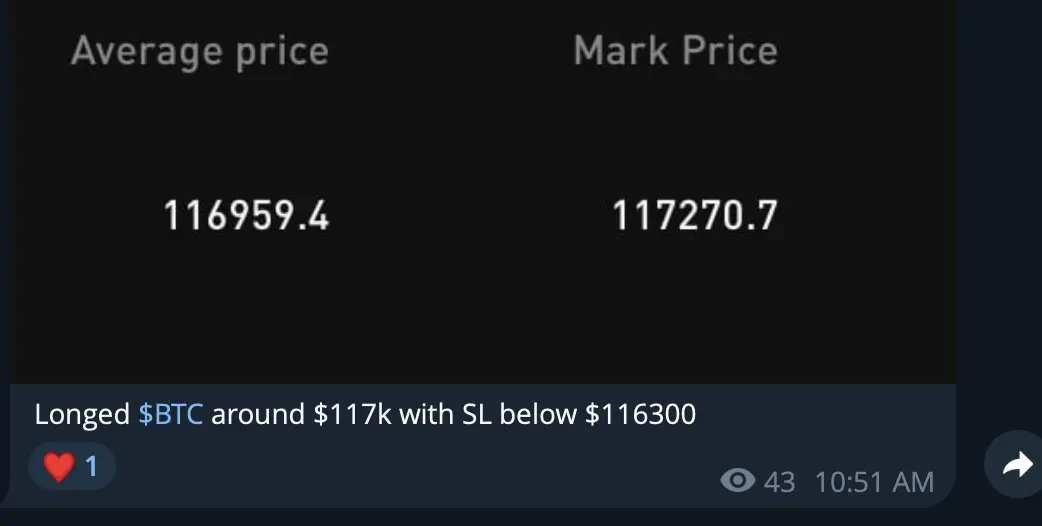The width and height of the screenshot is (1042, 526).
Task: Click the message caption text 'Longed'
Action: (x=82, y=415)
